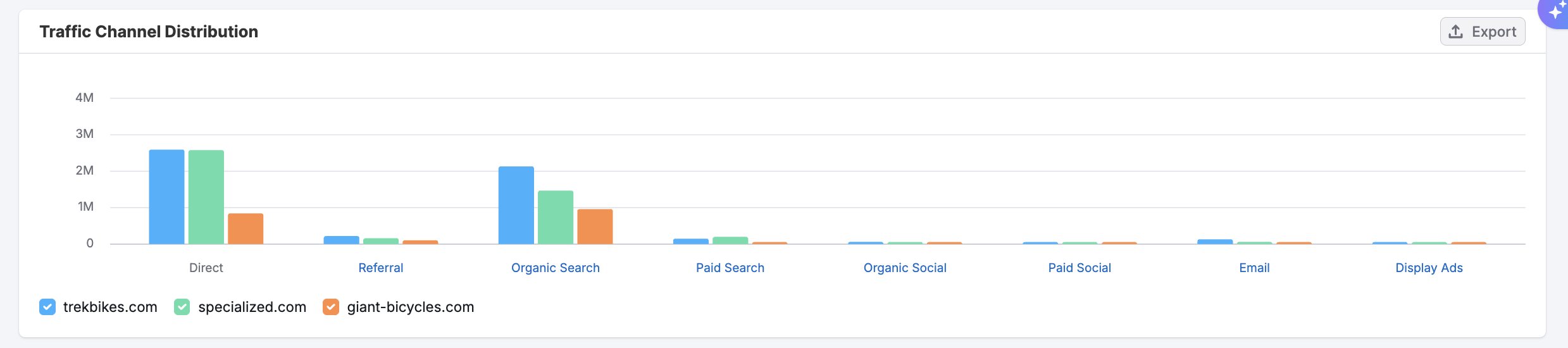
Task: Click the Email channel link
Action: pyautogui.click(x=1254, y=268)
